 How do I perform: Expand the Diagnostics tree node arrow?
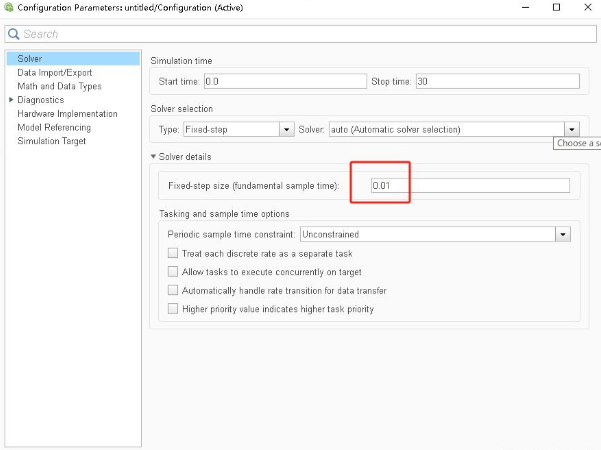point(11,100)
